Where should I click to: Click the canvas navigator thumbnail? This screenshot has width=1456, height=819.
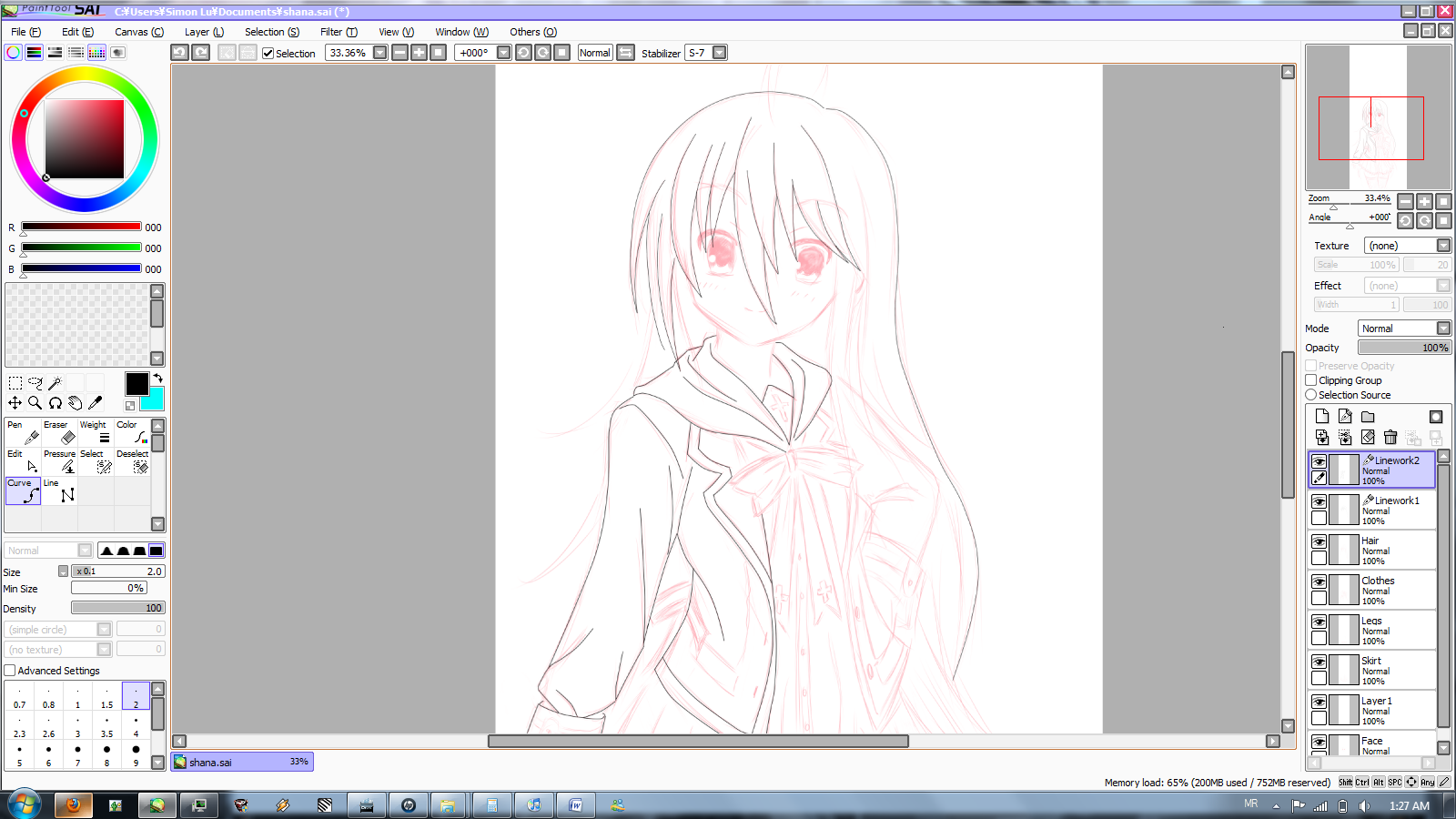1378,117
